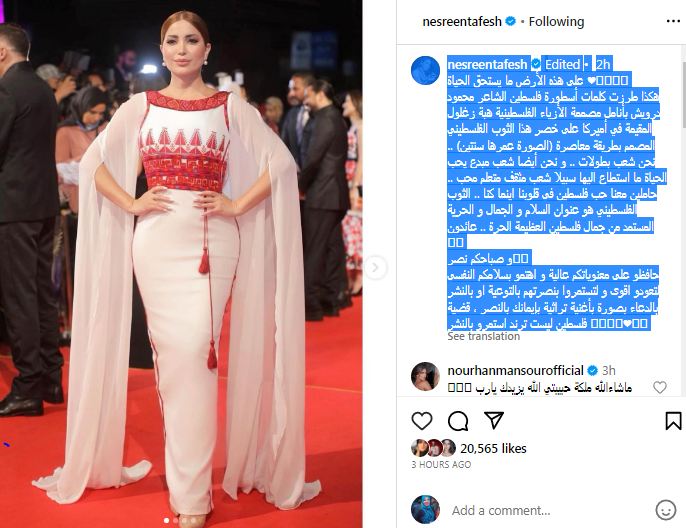Click the 3 HOURS AGO timestamp
This screenshot has height=528, width=686.
point(441,465)
